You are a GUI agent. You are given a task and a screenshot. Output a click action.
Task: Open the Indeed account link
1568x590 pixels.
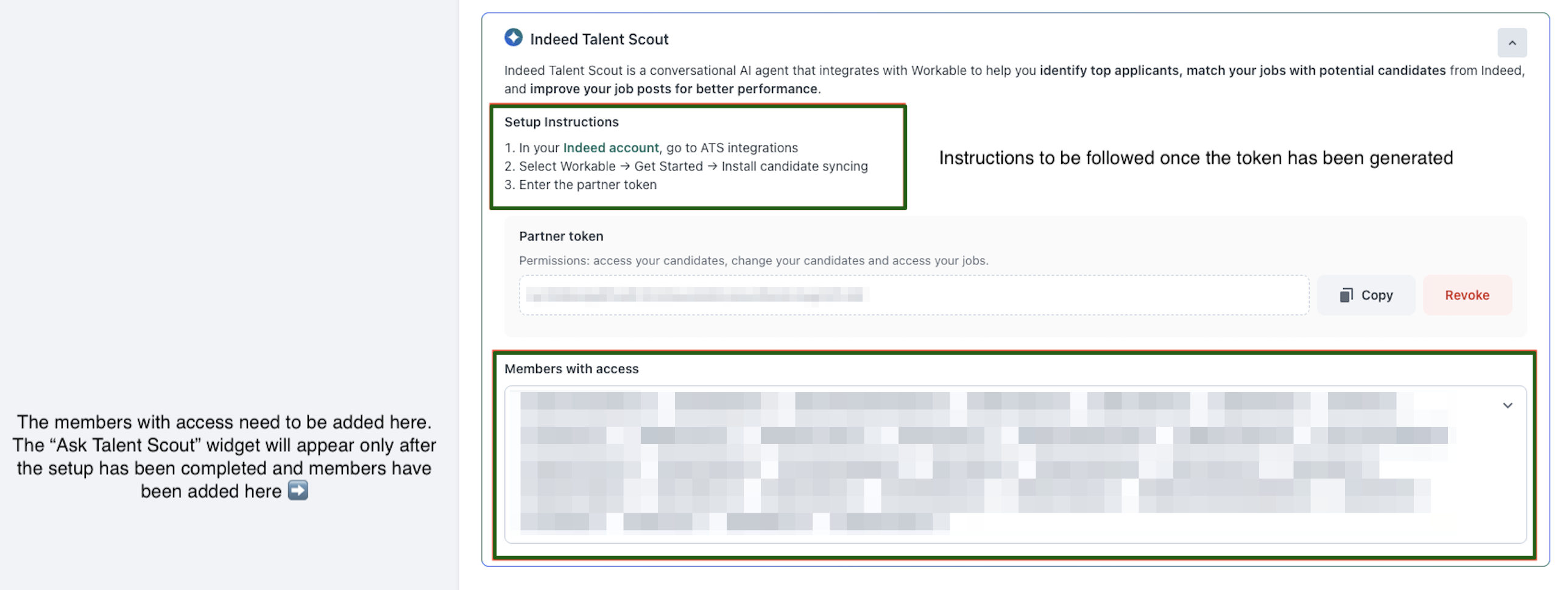point(610,148)
